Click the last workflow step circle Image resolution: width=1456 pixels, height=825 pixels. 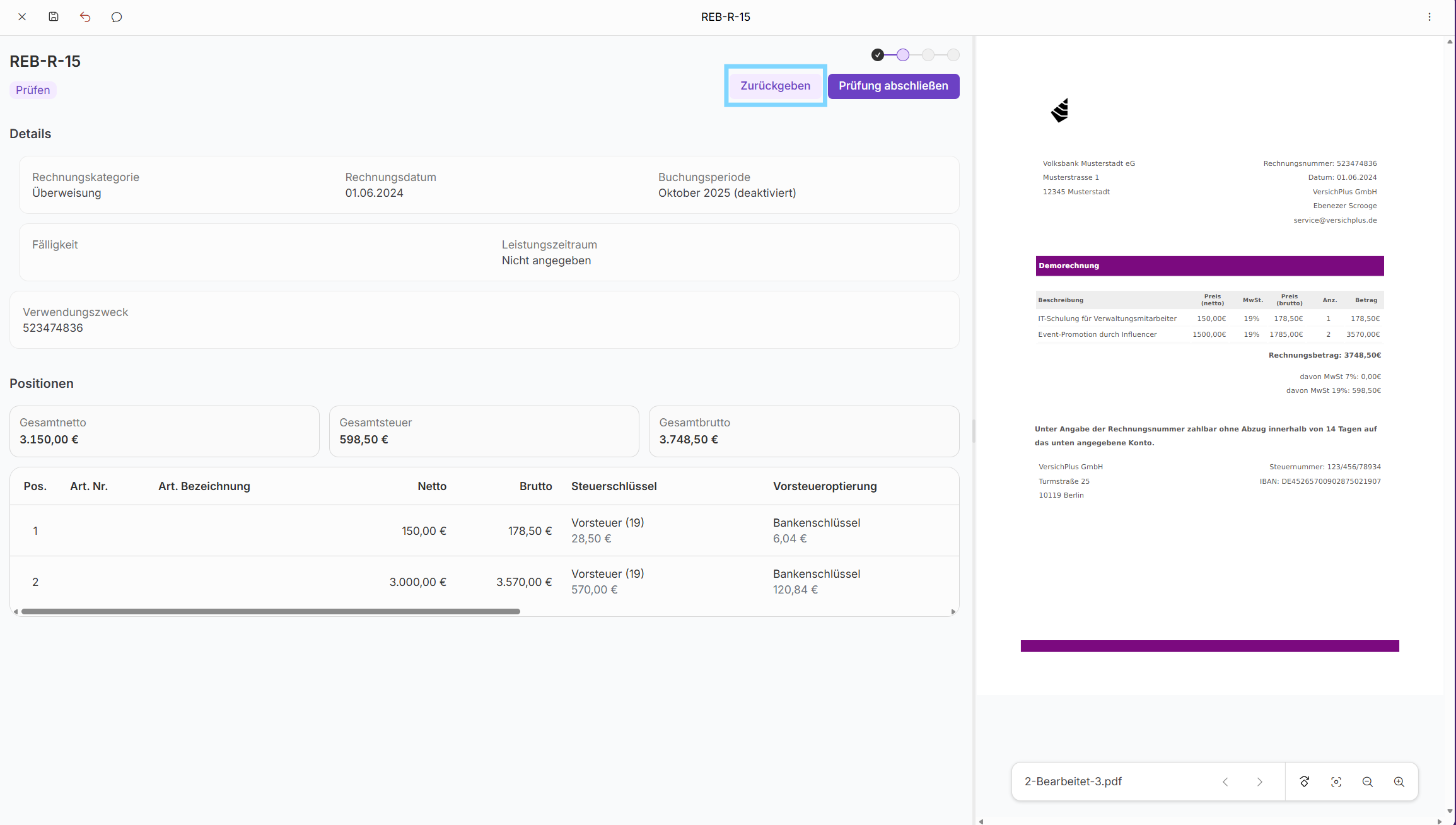click(953, 55)
